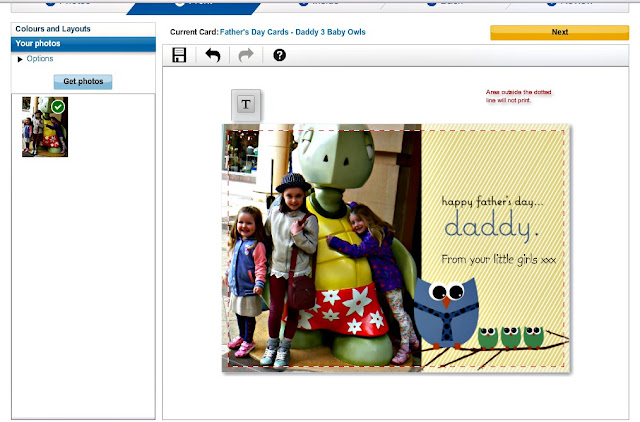Viewport: 640px width, 422px height.
Task: Open the Colours and Layouts tab
Action: (x=83, y=29)
